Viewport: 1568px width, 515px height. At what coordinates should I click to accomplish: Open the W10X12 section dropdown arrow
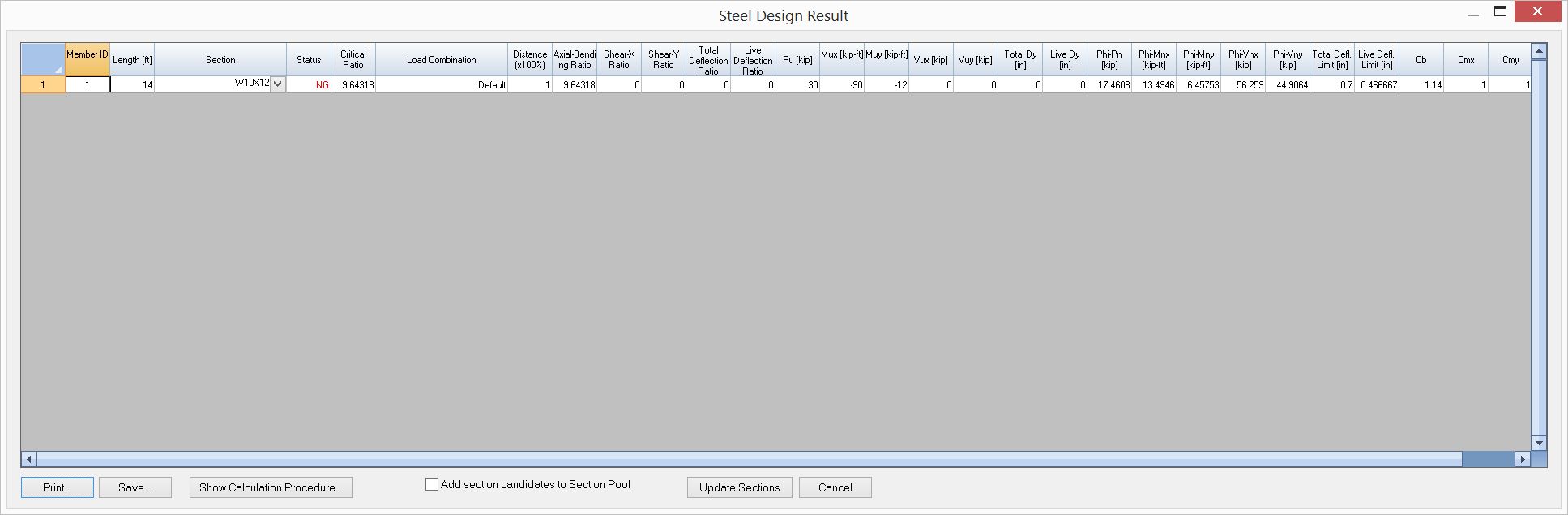[278, 84]
